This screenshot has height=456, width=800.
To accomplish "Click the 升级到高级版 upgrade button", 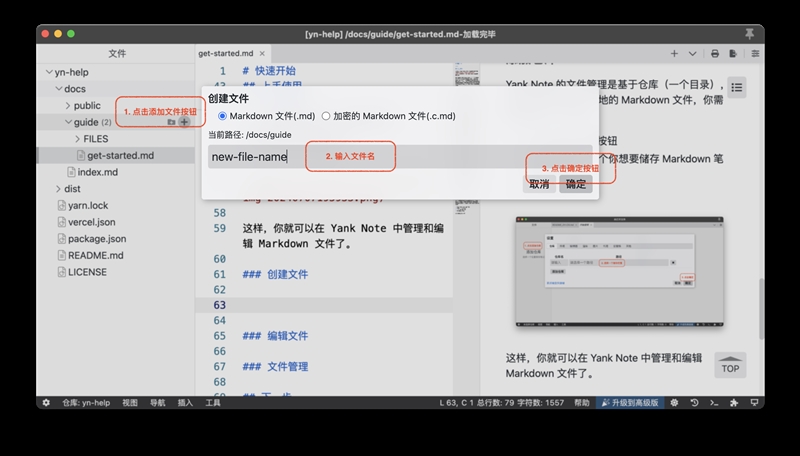I will [630, 402].
